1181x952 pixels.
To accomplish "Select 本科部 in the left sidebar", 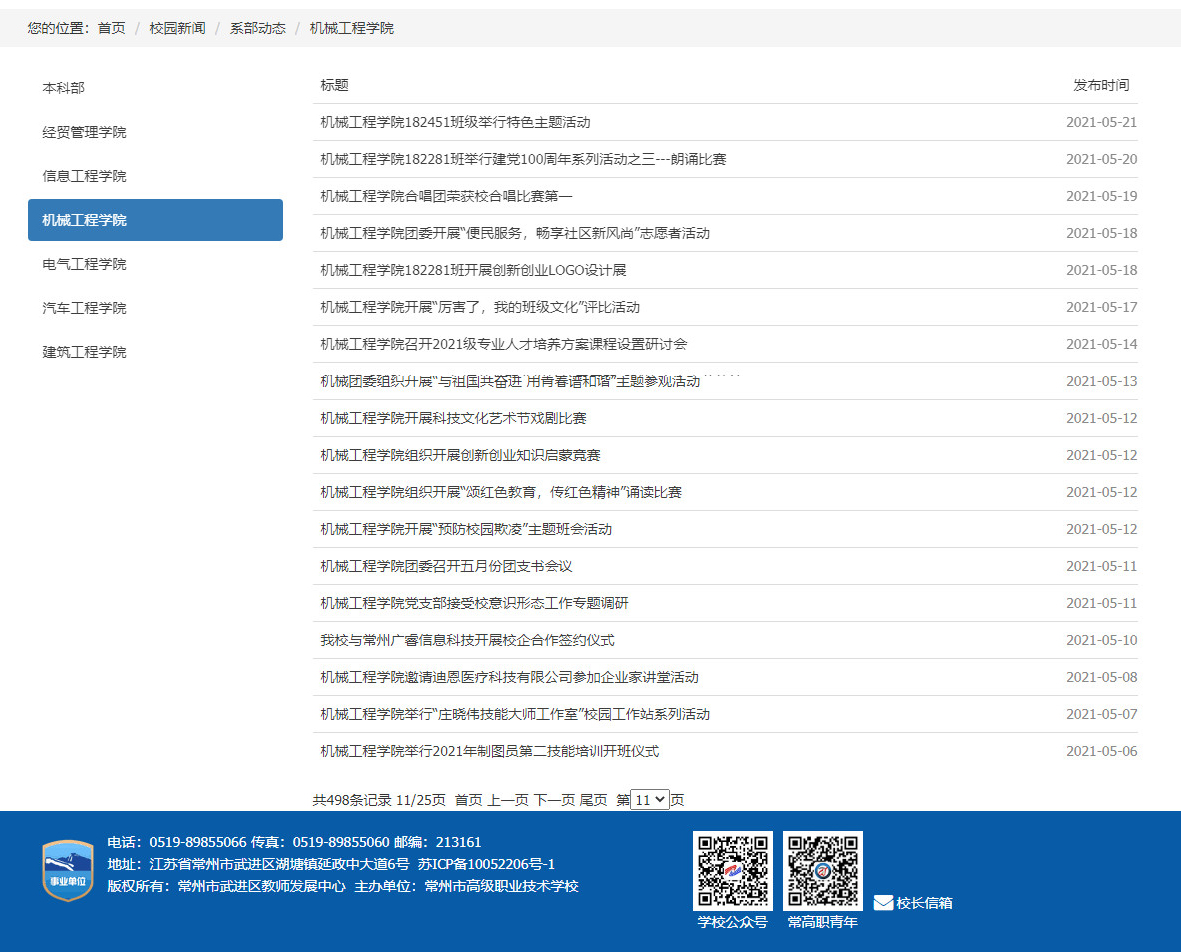I will [x=64, y=88].
